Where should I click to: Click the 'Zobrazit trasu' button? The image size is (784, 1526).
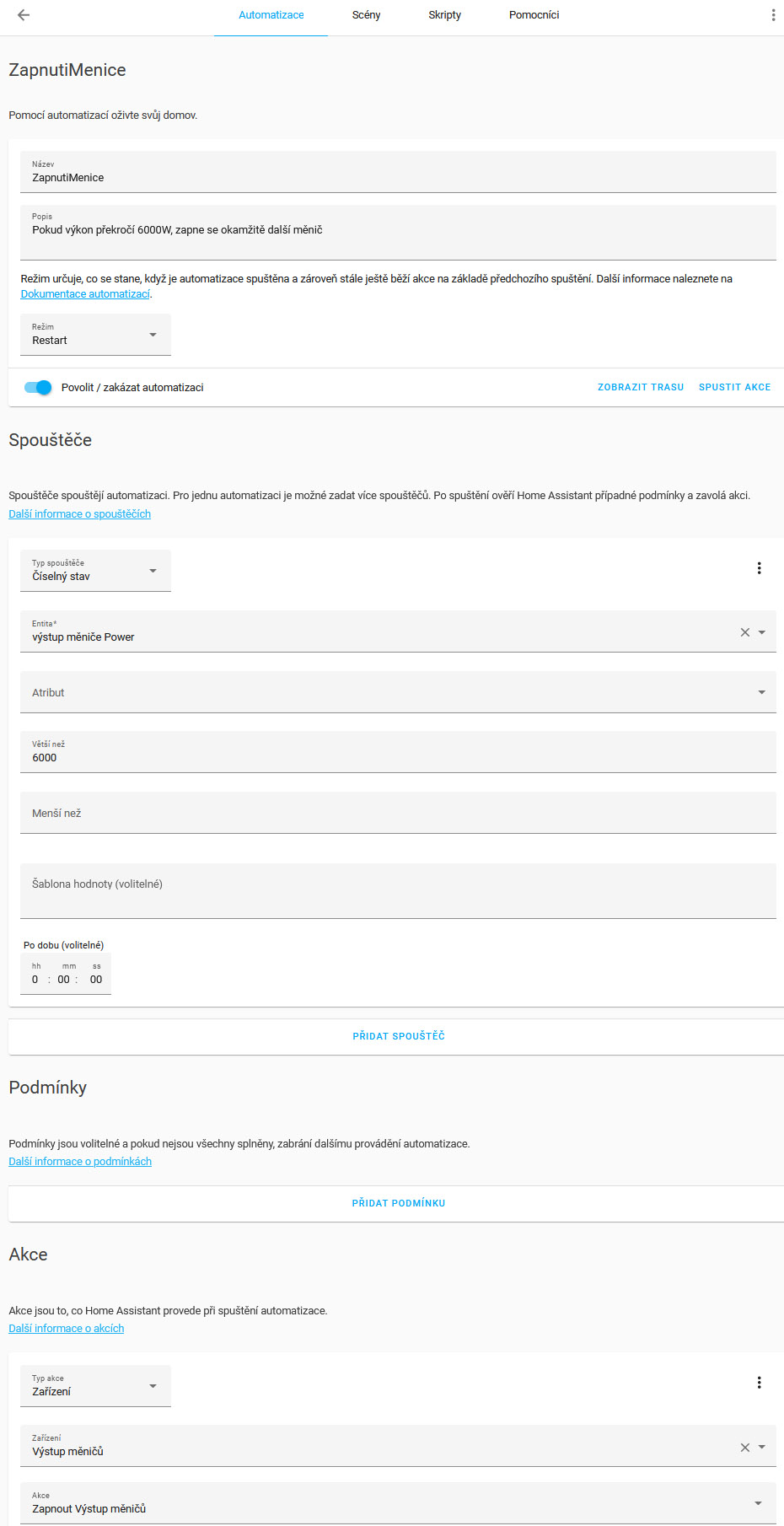coord(641,388)
